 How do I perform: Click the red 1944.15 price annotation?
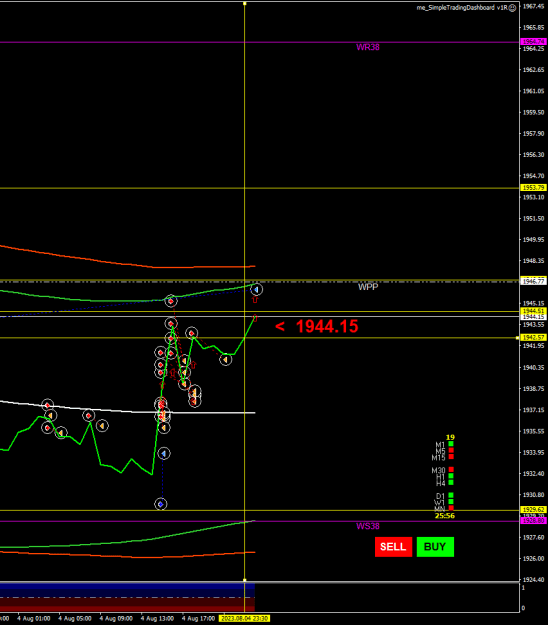pyautogui.click(x=327, y=326)
